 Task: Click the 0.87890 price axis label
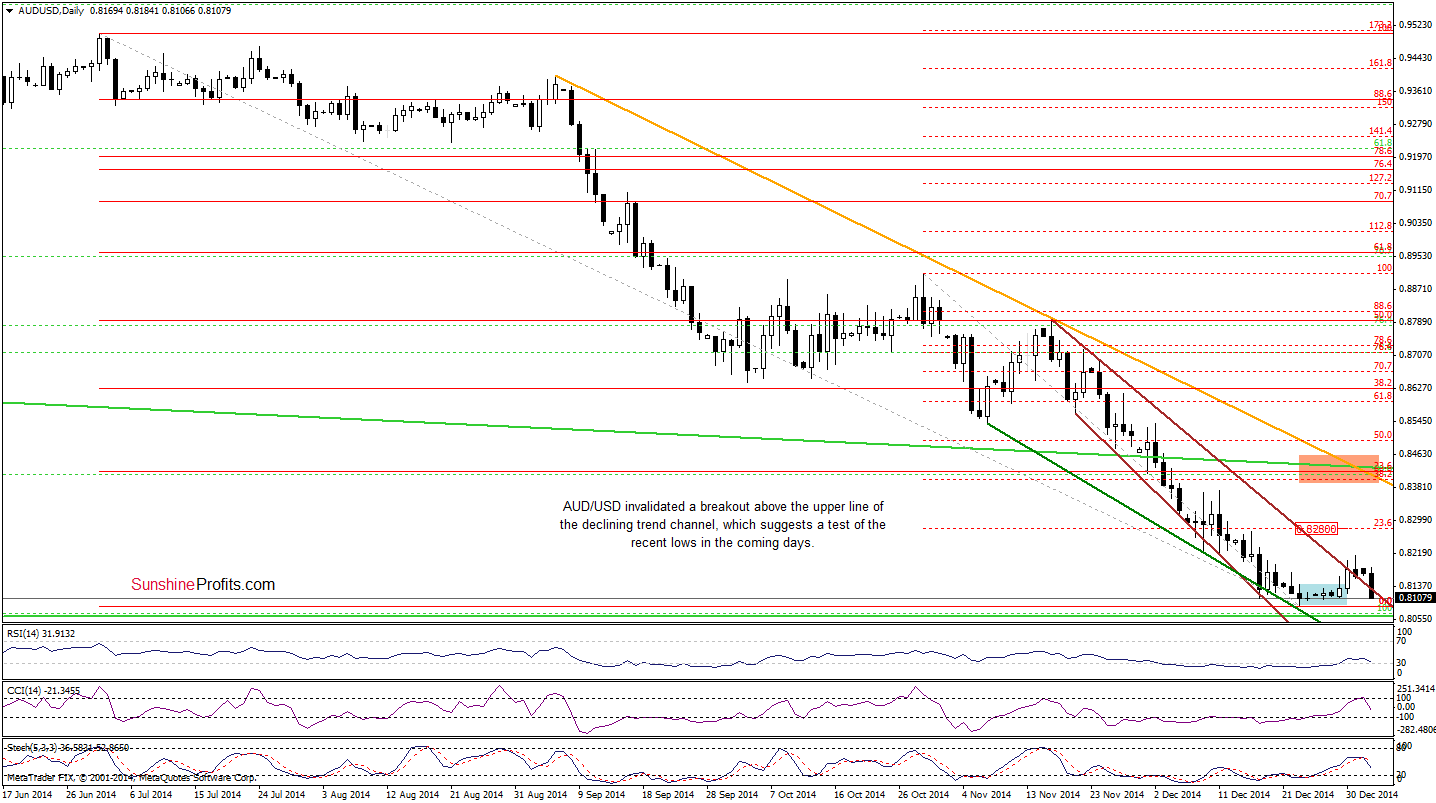click(x=1414, y=321)
